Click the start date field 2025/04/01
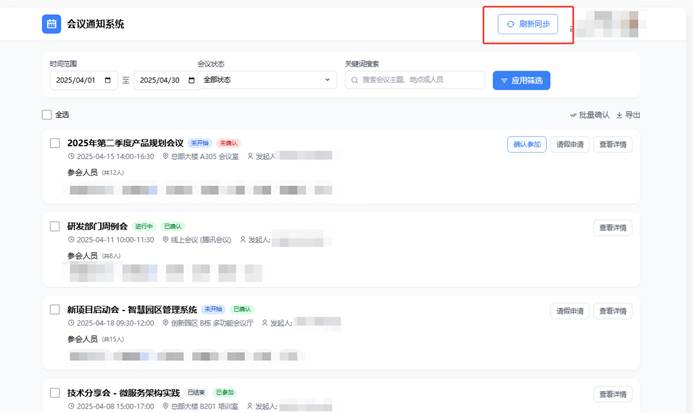The image size is (693, 413). (x=84, y=80)
